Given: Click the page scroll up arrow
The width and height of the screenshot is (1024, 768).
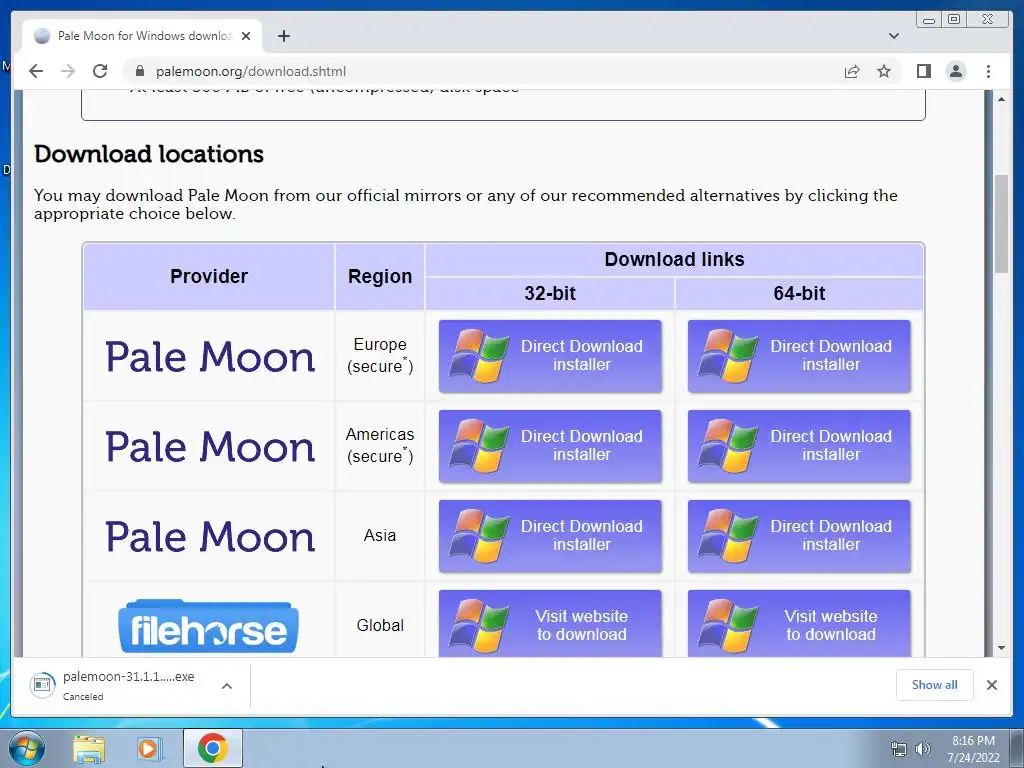Looking at the screenshot, I should coord(1001,99).
